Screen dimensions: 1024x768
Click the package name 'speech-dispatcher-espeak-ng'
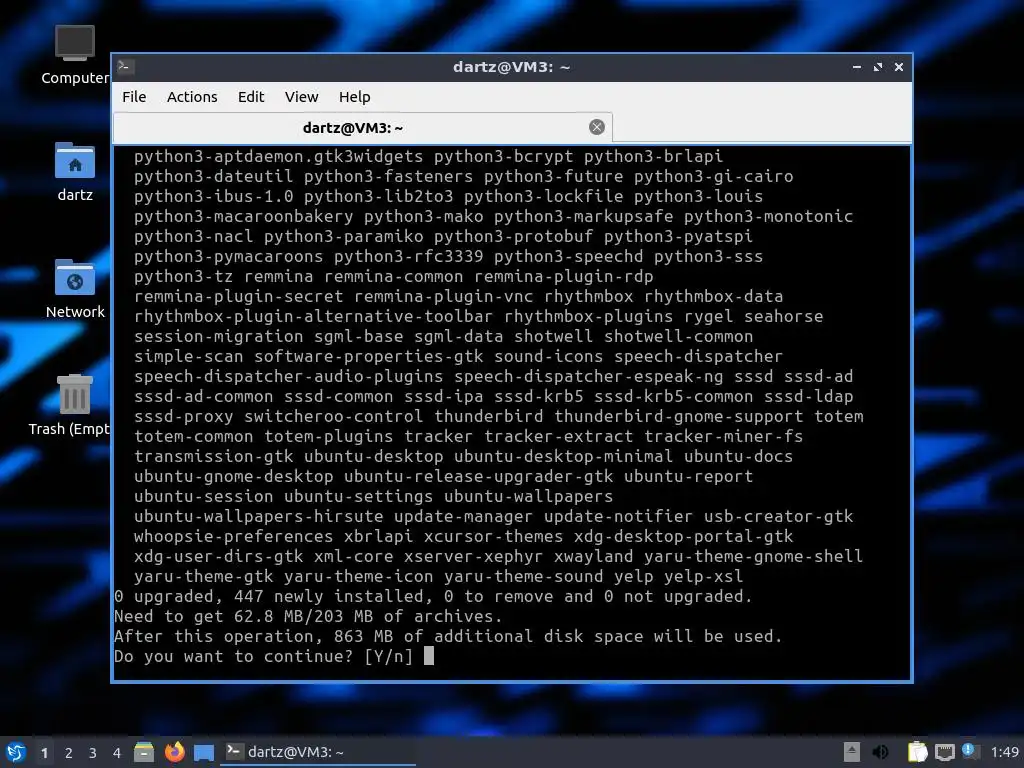(589, 376)
